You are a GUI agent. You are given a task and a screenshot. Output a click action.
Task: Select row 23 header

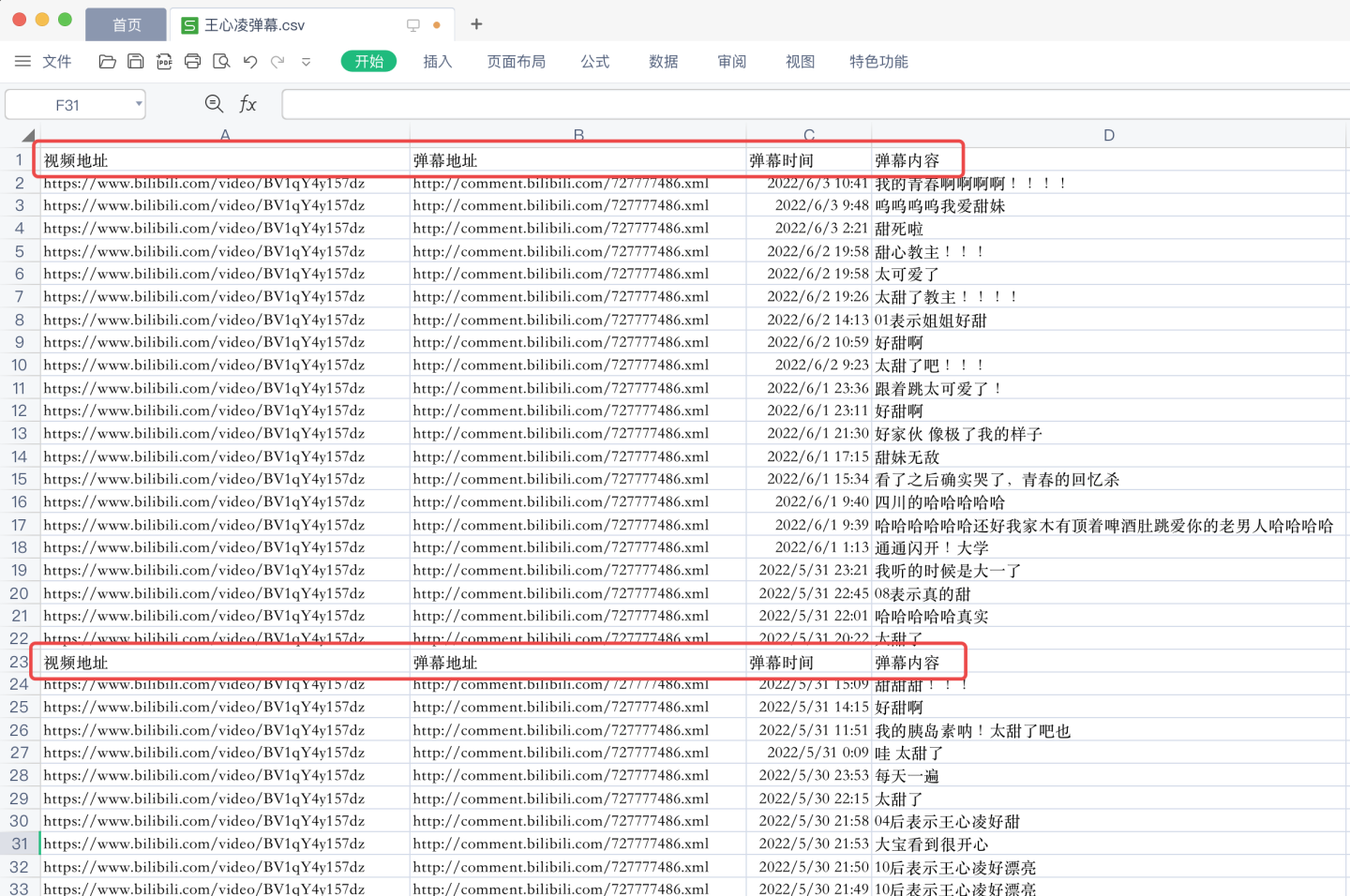19,662
